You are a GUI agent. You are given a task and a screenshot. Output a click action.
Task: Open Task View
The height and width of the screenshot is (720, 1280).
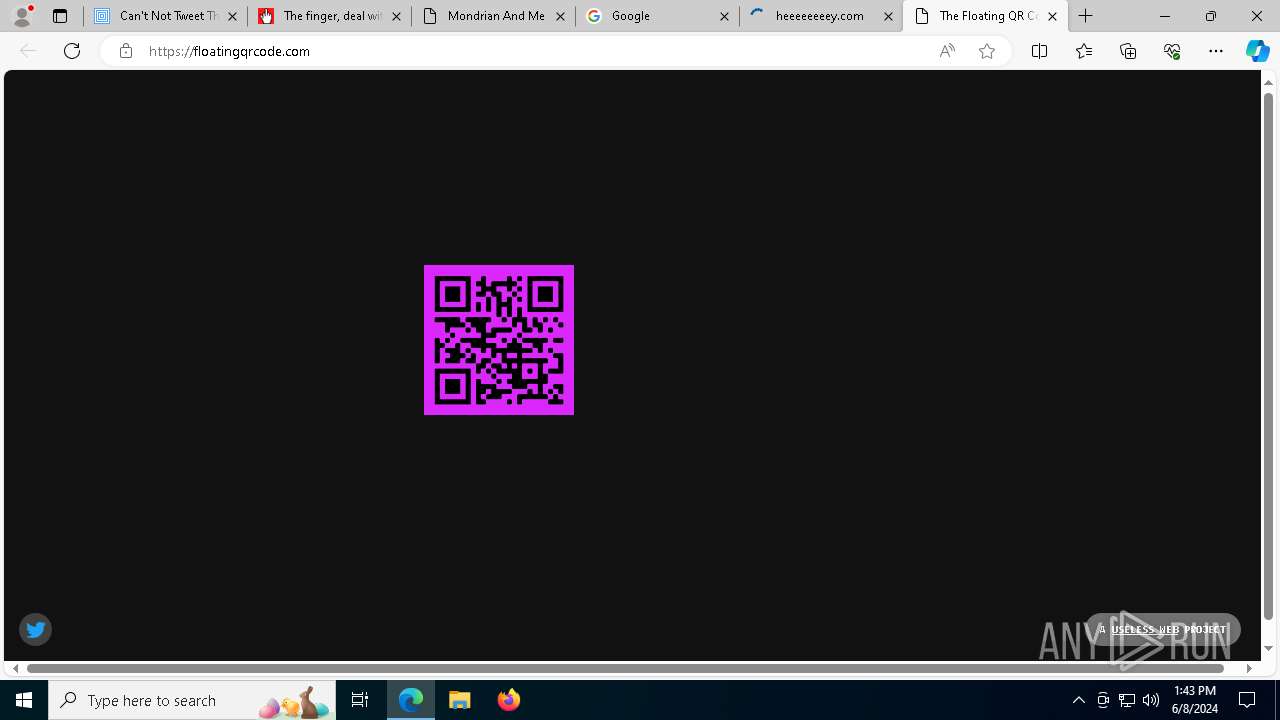point(360,700)
